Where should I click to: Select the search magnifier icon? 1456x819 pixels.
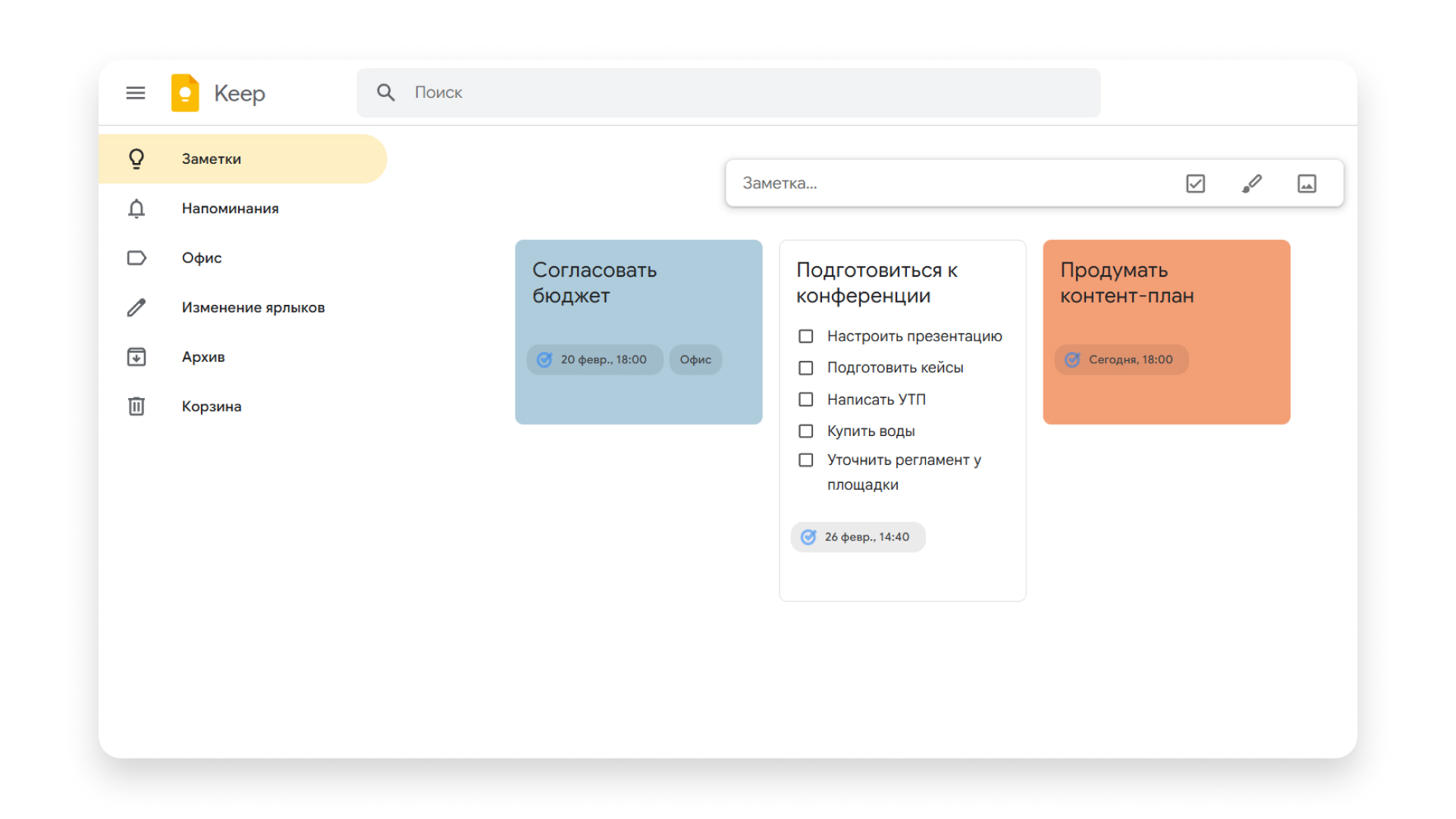[x=386, y=92]
